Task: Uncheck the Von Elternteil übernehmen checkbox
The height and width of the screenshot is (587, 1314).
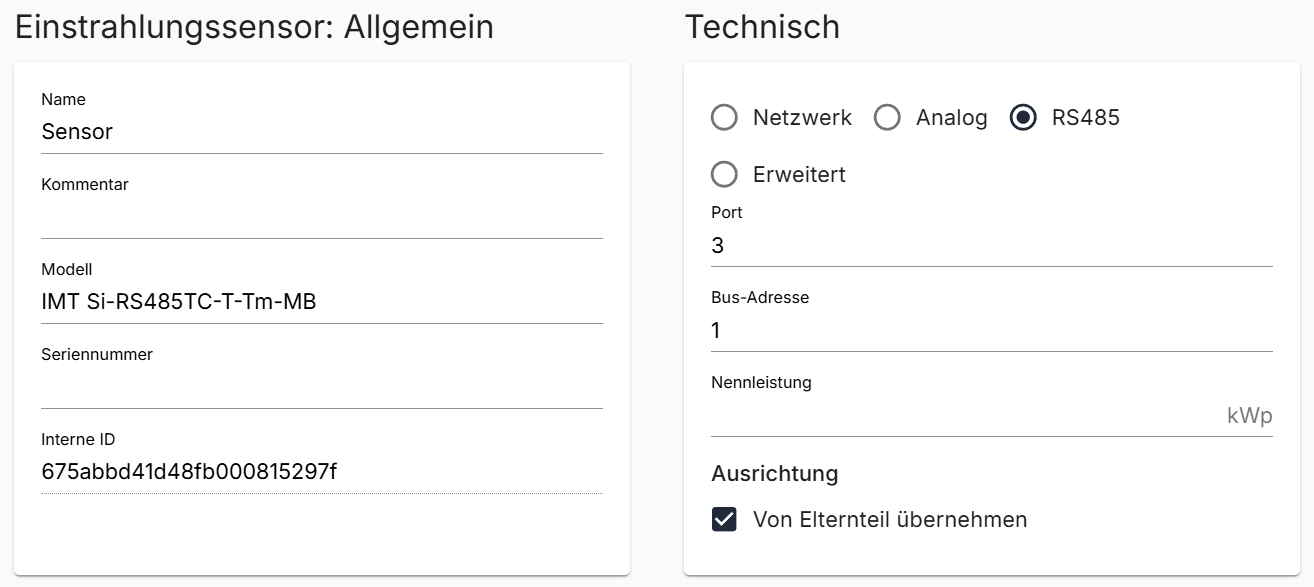Action: (724, 520)
